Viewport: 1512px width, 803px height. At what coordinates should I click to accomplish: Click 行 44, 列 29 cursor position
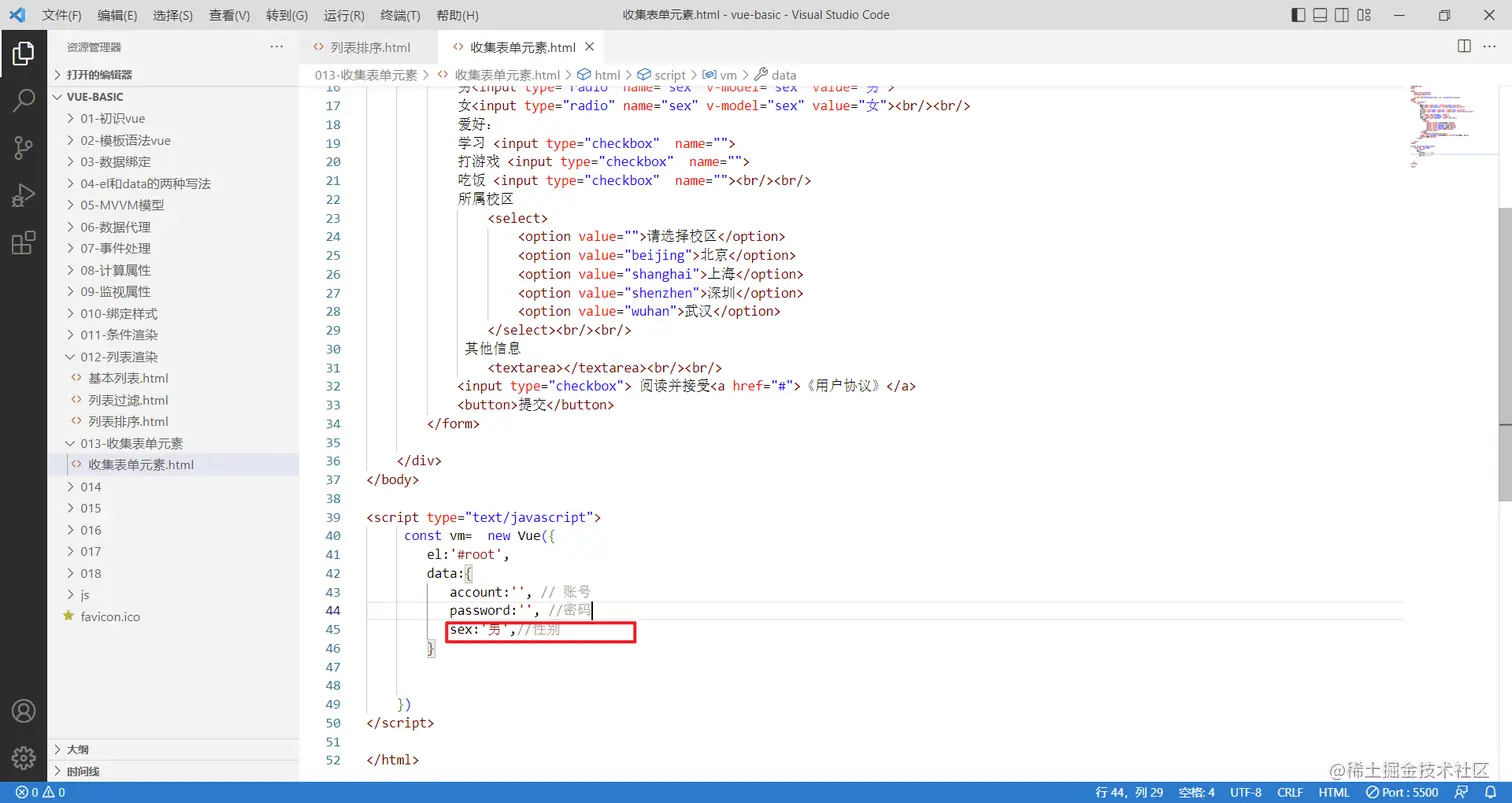(1129, 792)
